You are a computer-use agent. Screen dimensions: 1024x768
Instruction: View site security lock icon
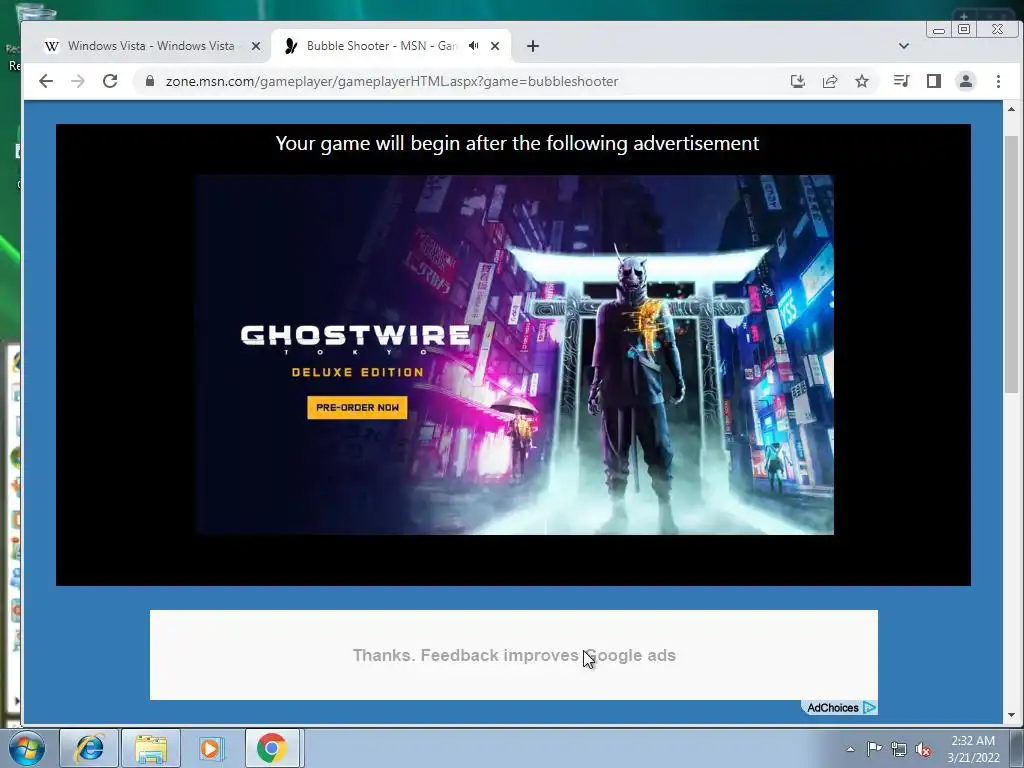coord(150,81)
